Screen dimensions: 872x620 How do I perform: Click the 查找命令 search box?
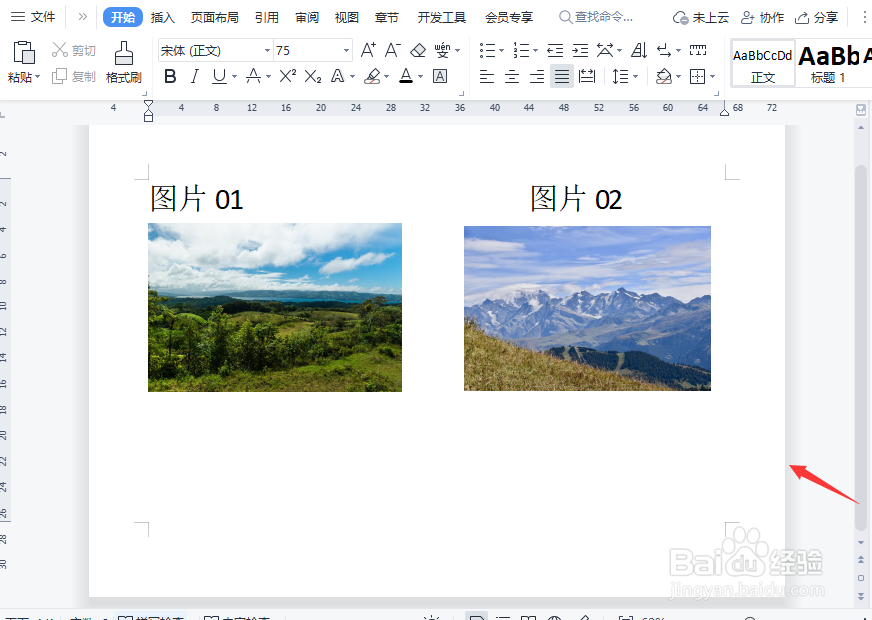pos(596,17)
